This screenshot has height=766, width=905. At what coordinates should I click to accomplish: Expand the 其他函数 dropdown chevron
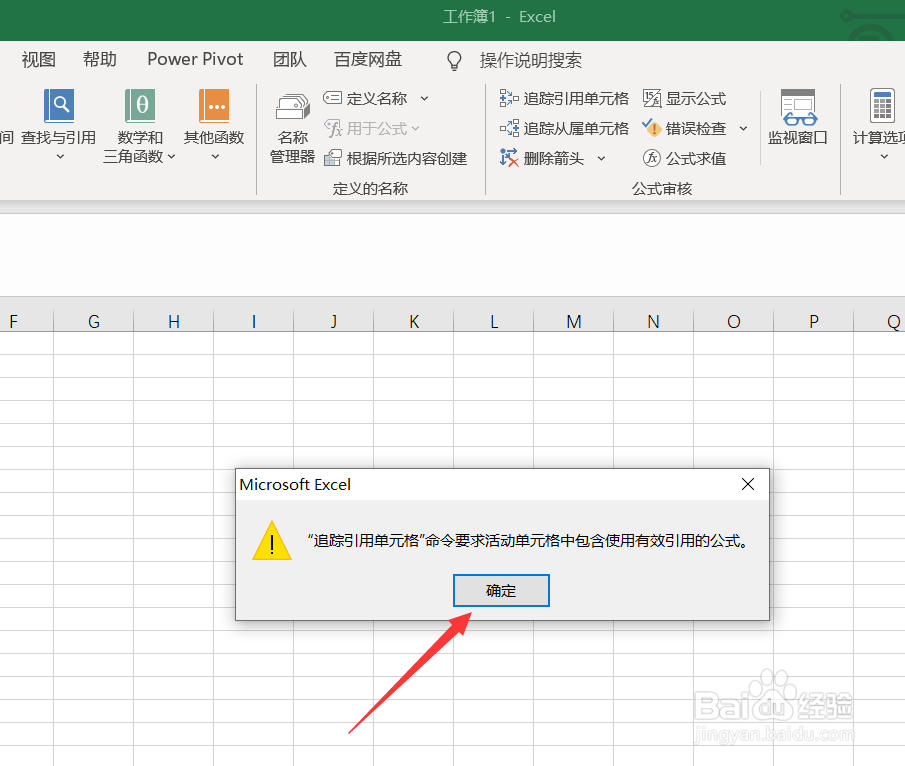click(215, 156)
